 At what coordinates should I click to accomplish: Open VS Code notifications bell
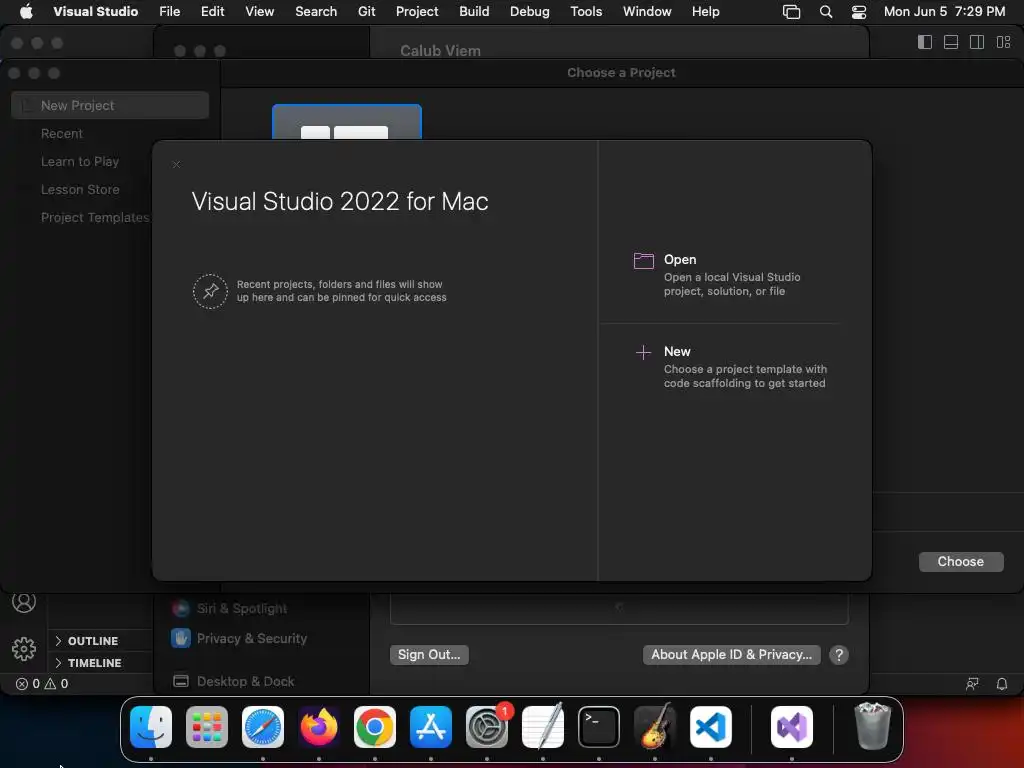click(x=1001, y=684)
